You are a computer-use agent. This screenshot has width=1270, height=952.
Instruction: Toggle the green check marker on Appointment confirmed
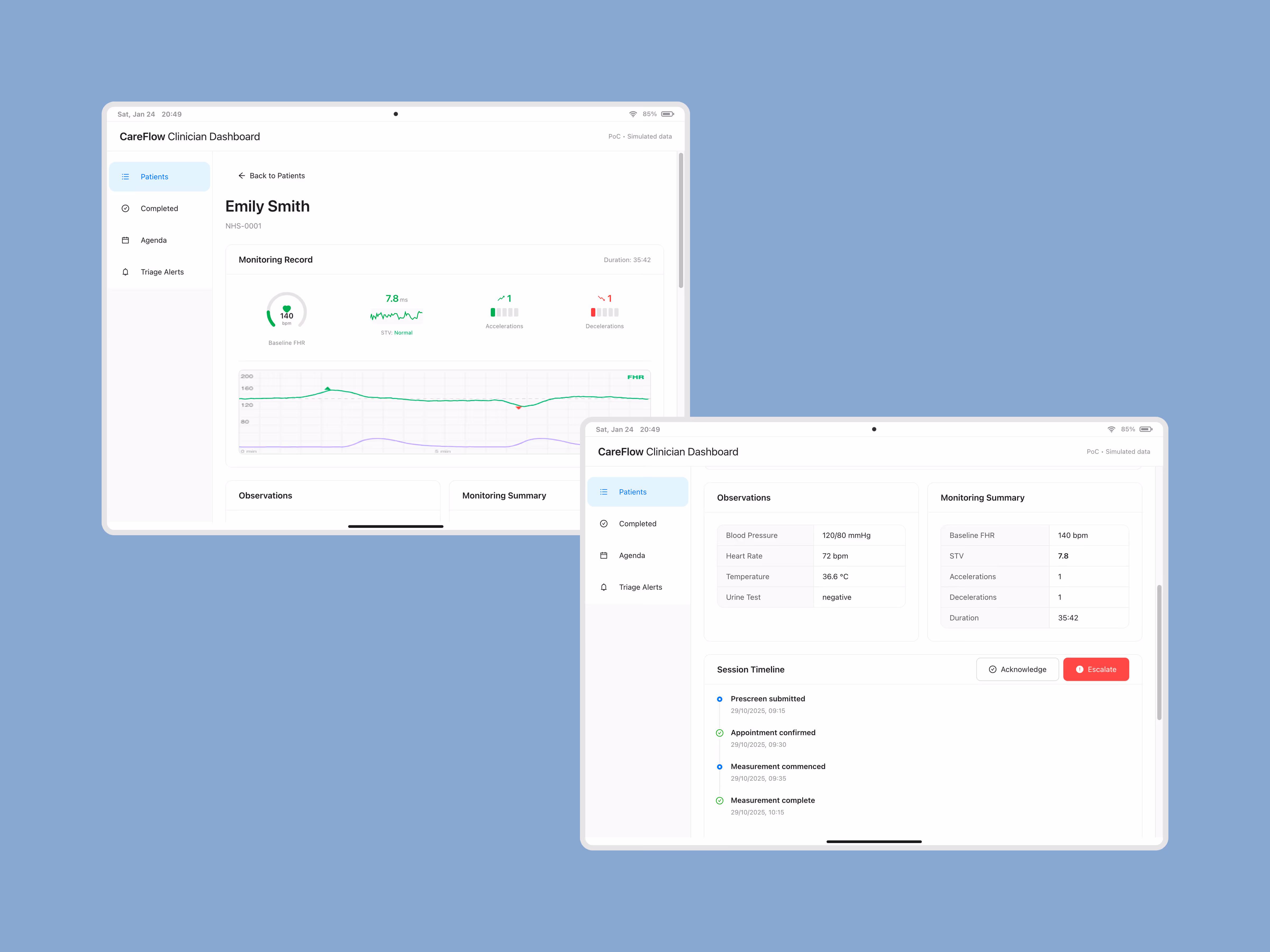click(x=719, y=733)
